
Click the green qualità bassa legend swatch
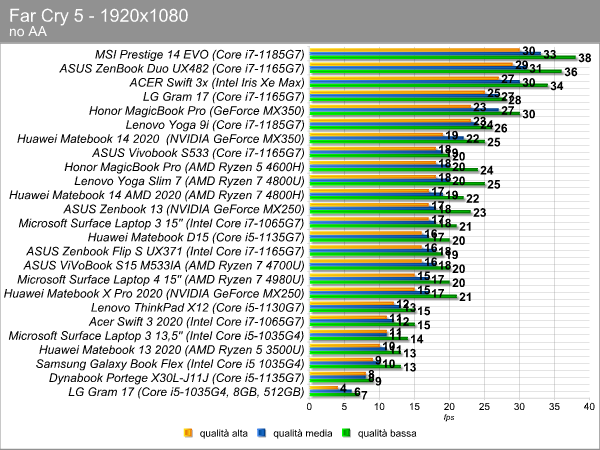tap(347, 433)
